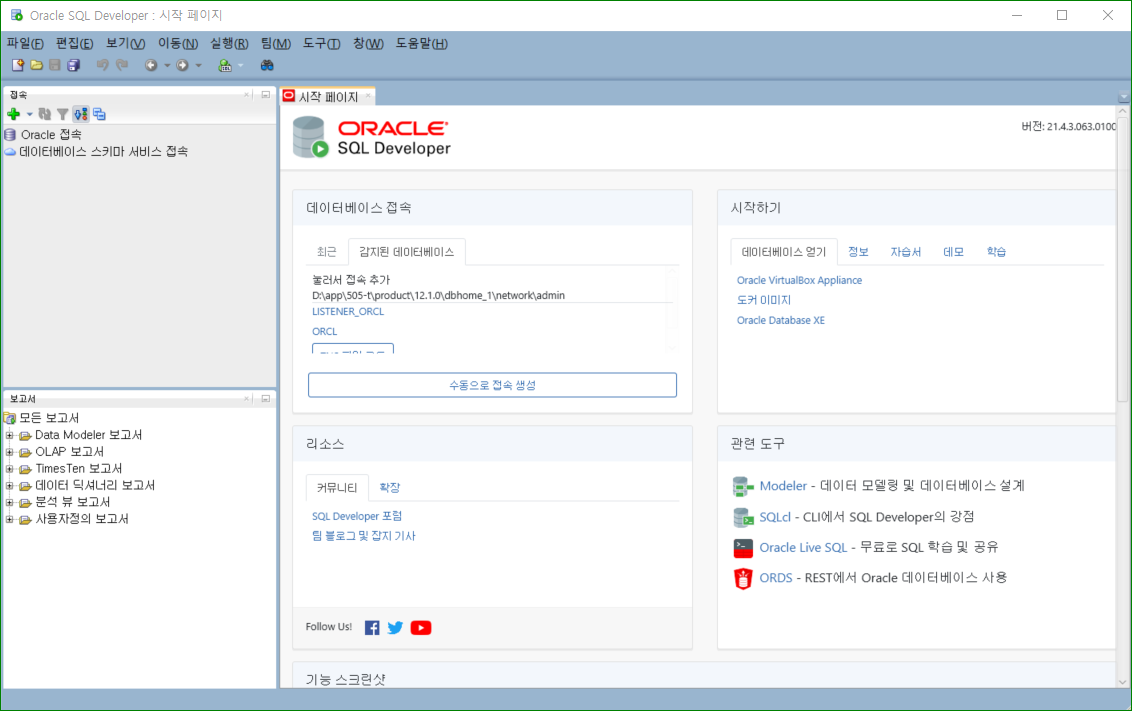Expand Data Modeler 보고서 node

(x=9, y=435)
